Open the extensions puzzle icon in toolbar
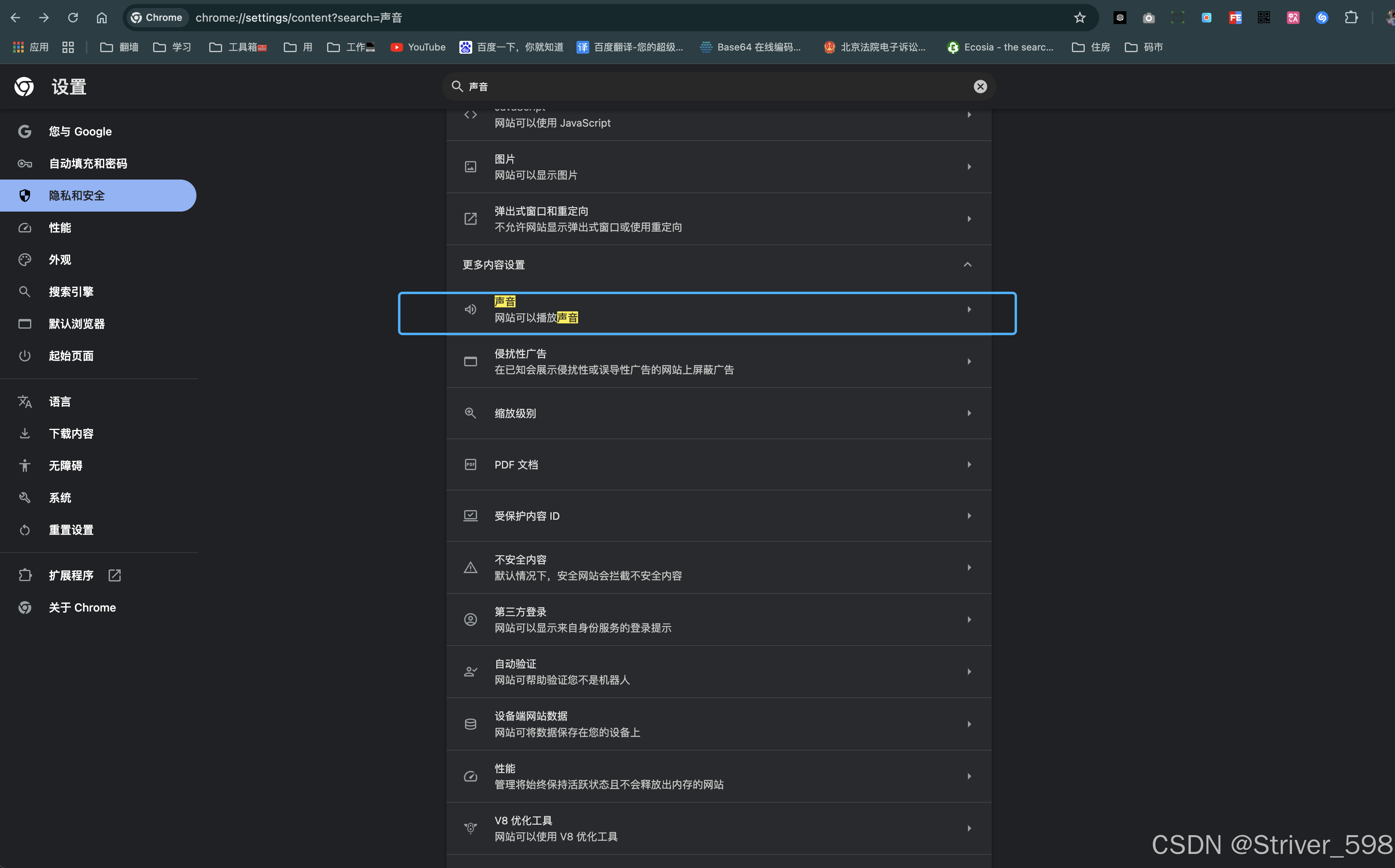This screenshot has width=1395, height=868. pyautogui.click(x=1351, y=18)
